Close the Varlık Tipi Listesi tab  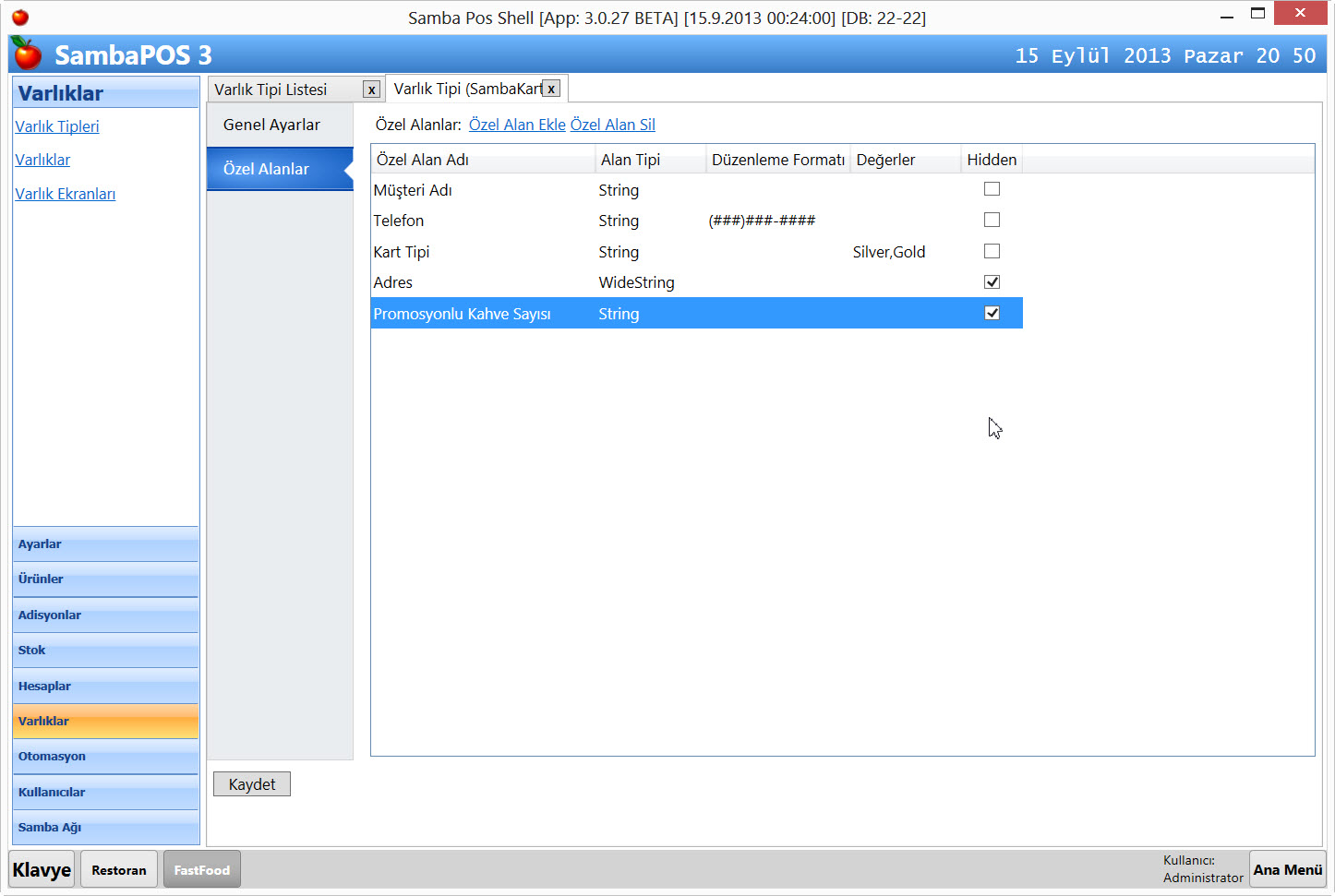click(x=371, y=90)
